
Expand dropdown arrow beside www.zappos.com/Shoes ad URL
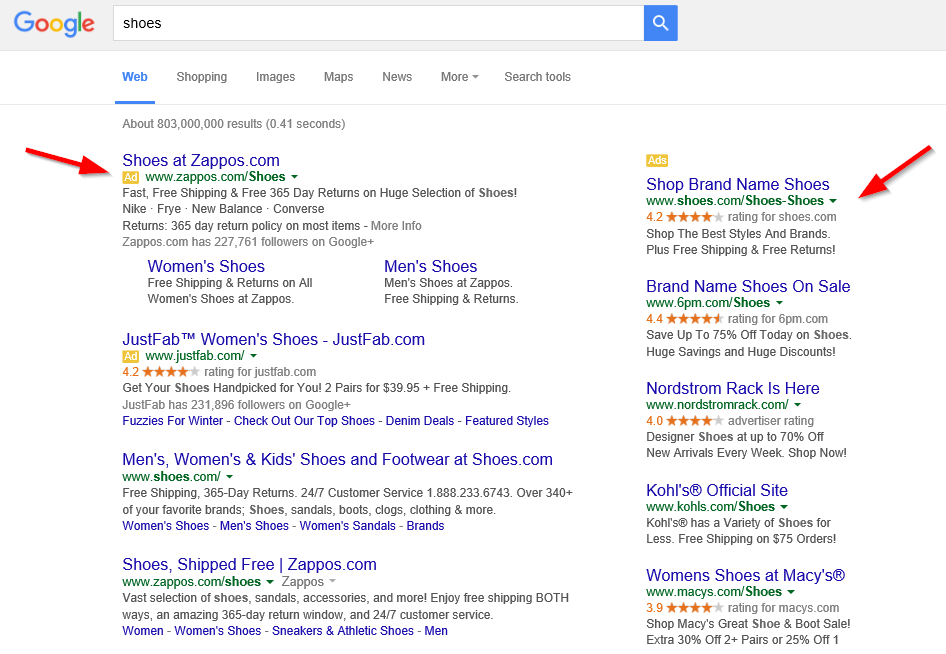coord(294,177)
